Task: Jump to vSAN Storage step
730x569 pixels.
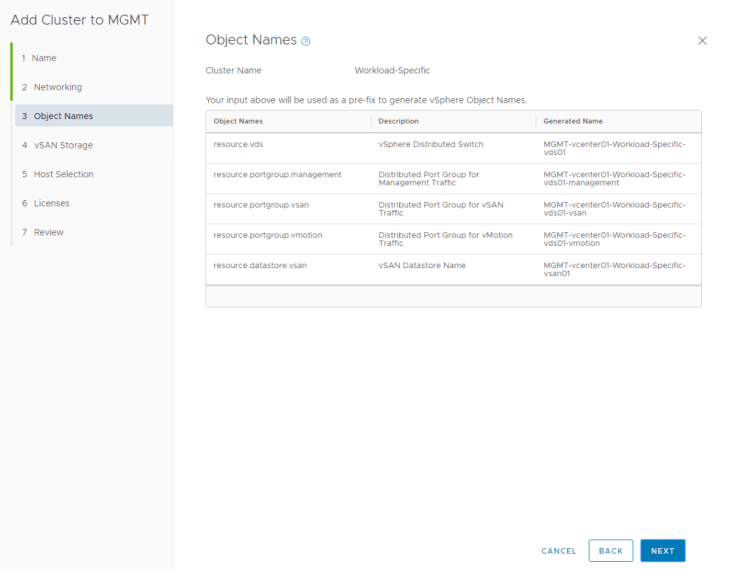Action: 62,145
